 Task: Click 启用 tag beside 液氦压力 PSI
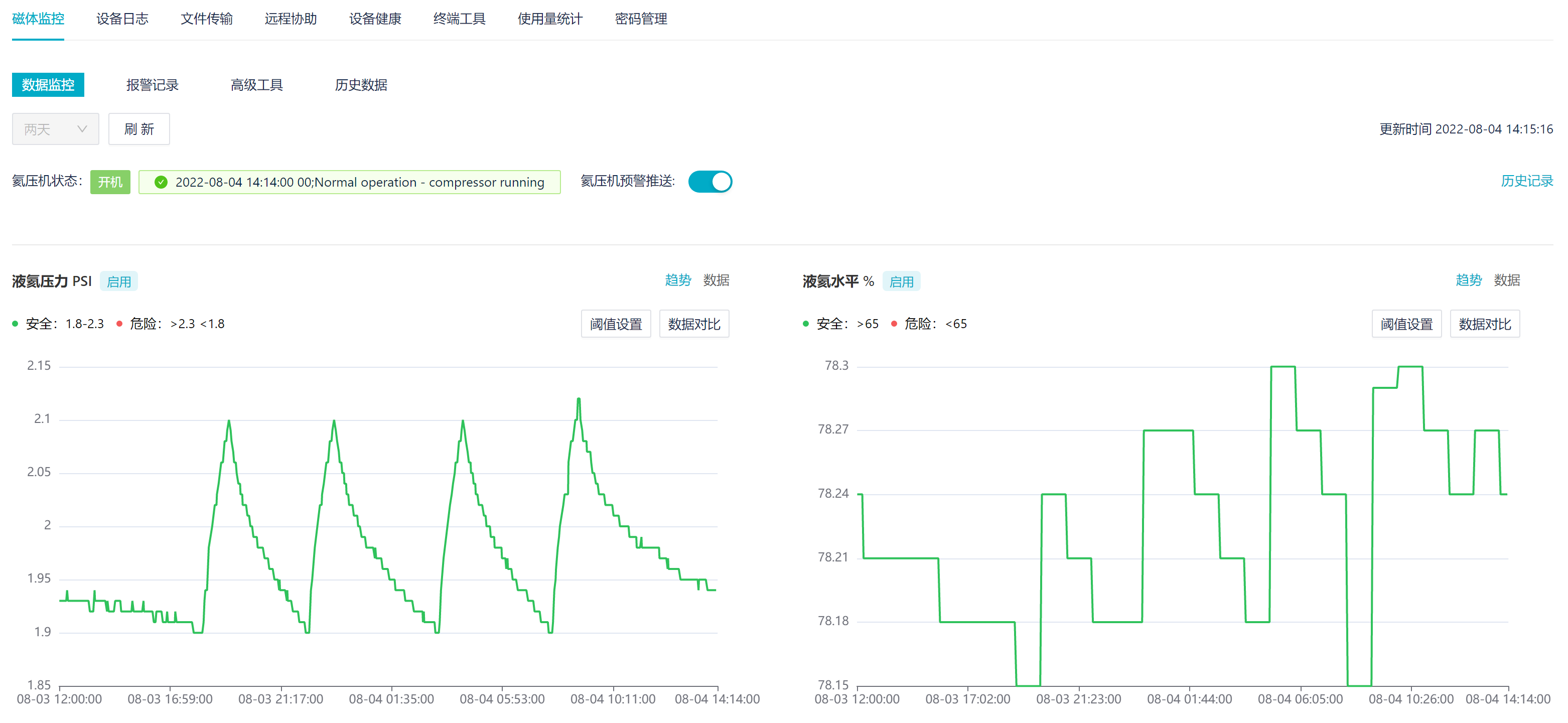(x=119, y=282)
